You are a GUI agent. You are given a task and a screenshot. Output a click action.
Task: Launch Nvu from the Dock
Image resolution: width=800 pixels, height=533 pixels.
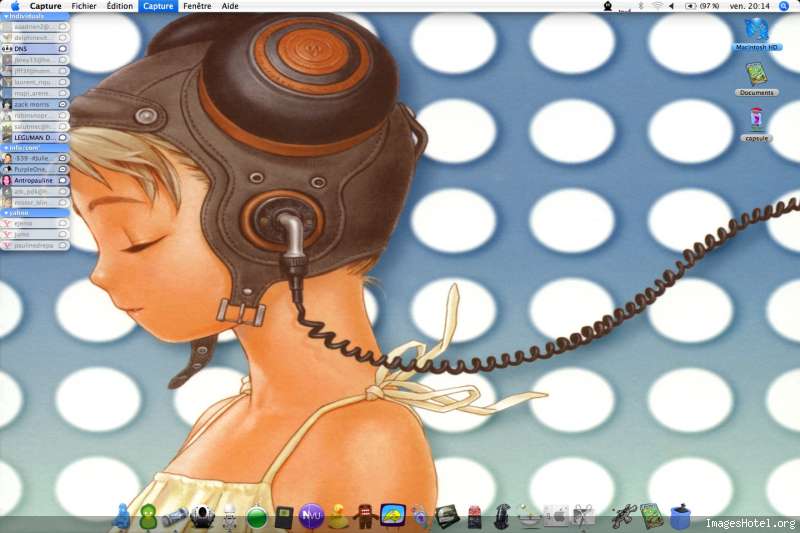click(311, 516)
